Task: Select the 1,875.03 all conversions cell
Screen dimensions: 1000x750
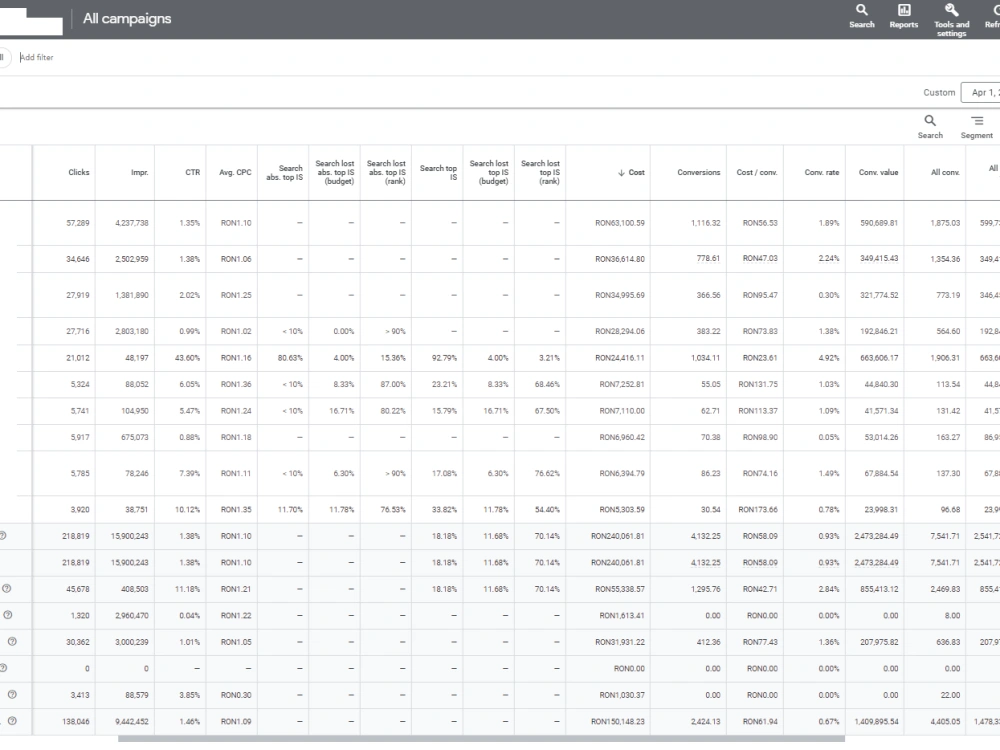Action: (x=945, y=223)
